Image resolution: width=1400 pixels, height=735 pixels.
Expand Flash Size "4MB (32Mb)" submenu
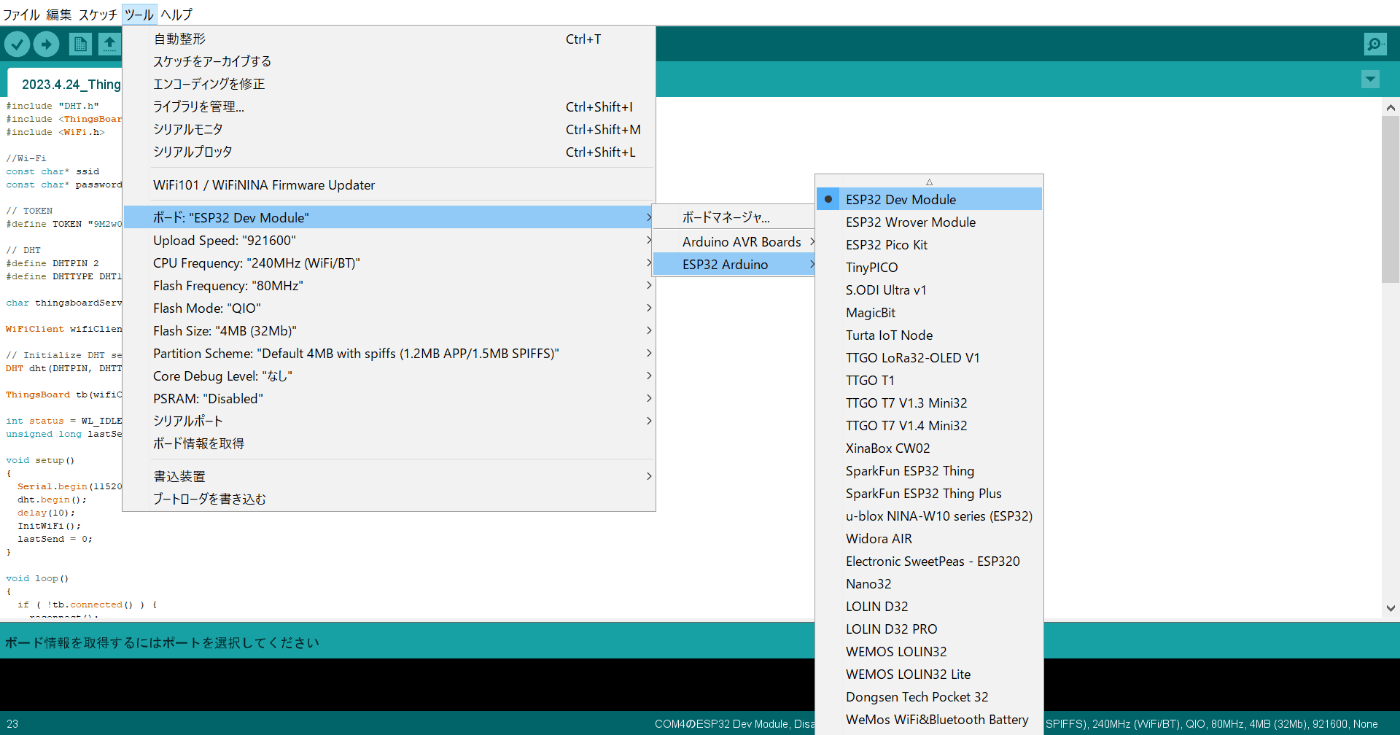tap(389, 330)
